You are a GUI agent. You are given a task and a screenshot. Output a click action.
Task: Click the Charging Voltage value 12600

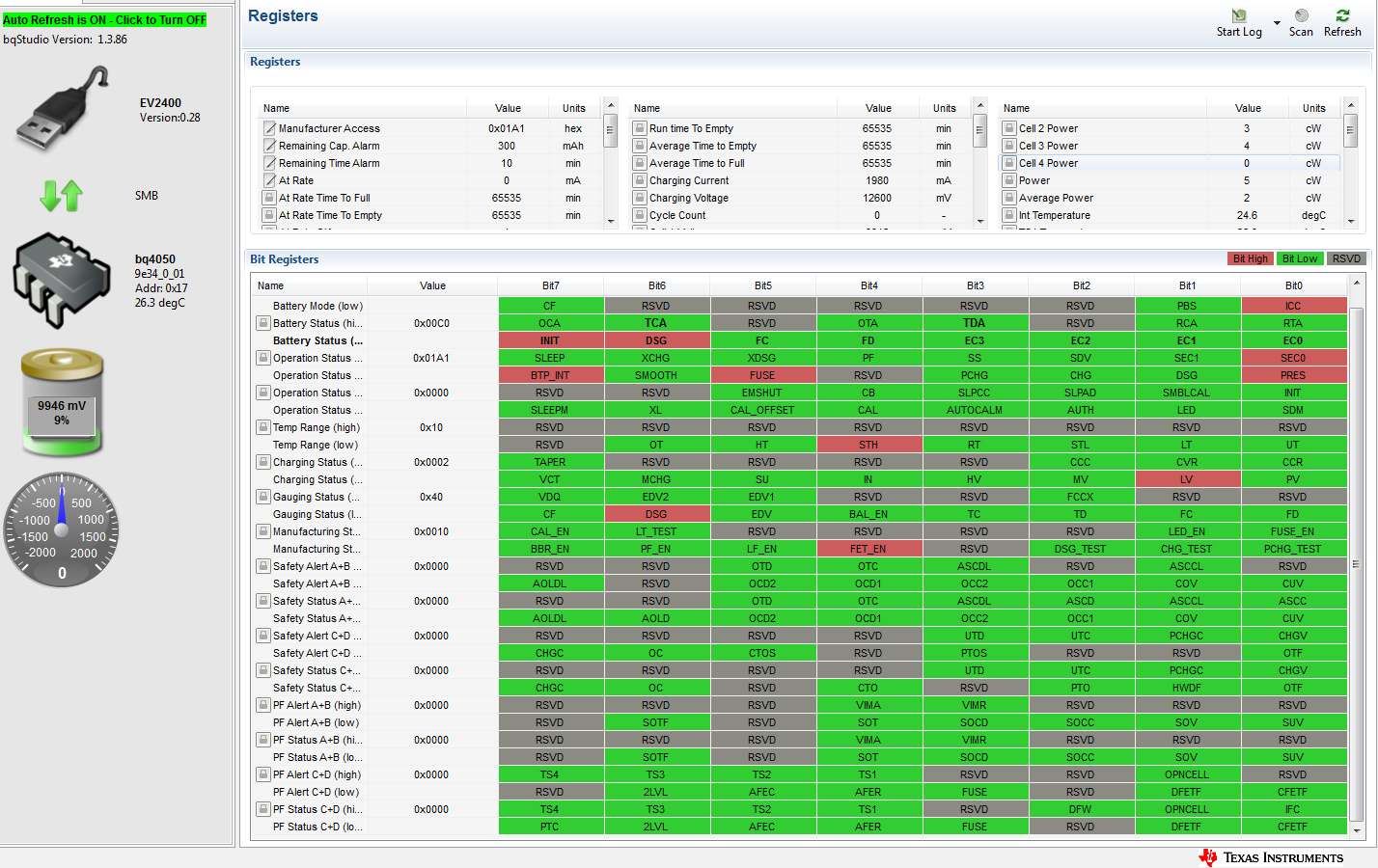tap(877, 198)
